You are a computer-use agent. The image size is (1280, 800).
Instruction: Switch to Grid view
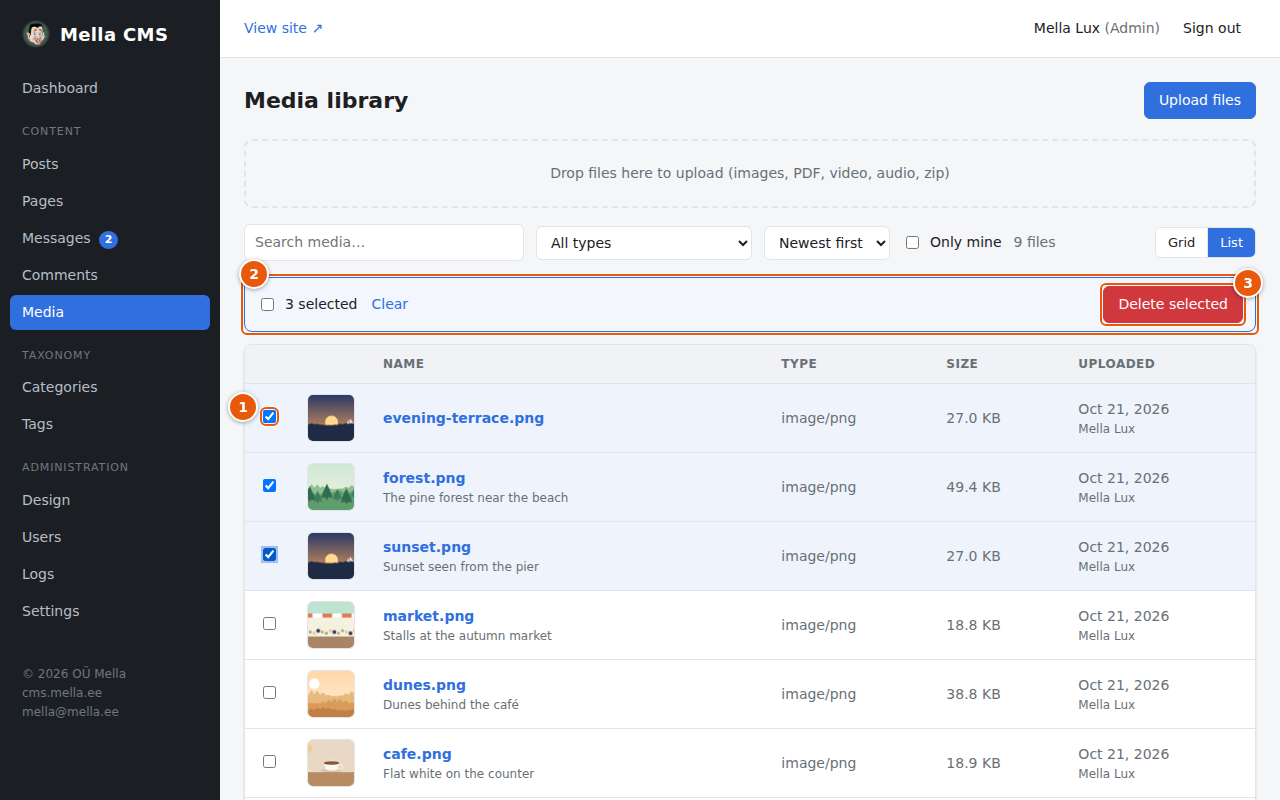[1181, 243]
